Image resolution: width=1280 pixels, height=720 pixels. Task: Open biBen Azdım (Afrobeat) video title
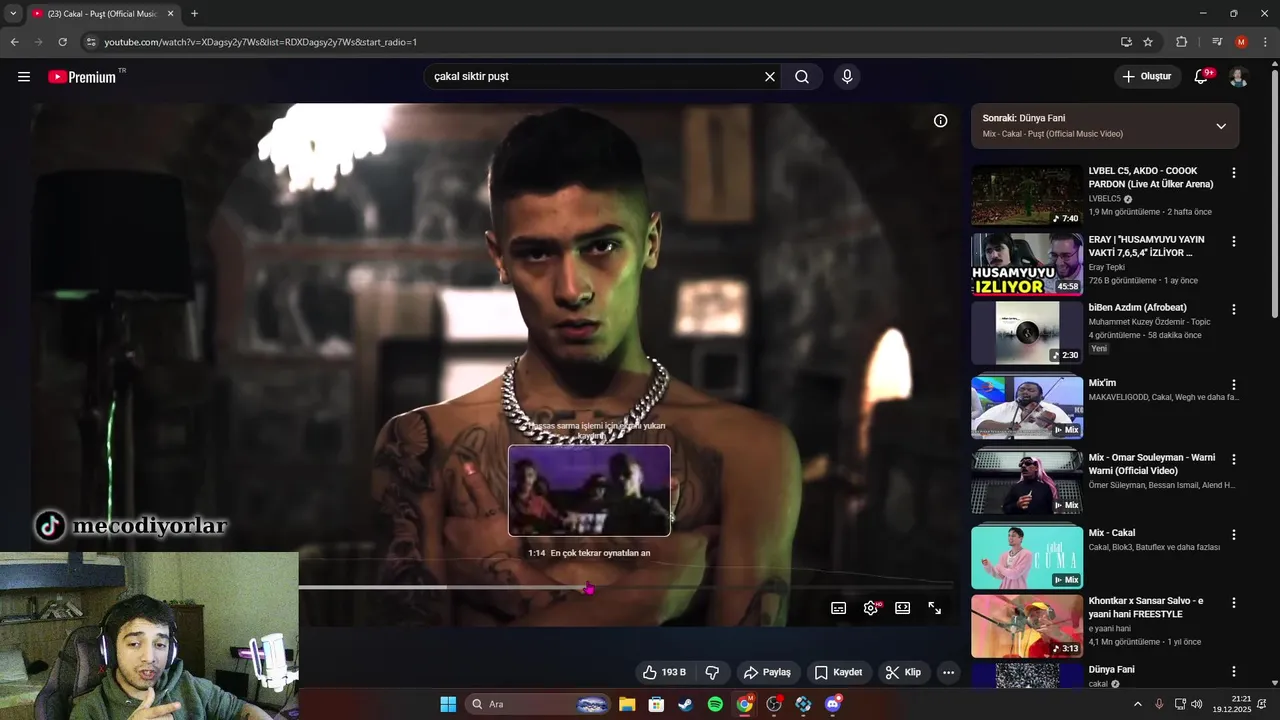click(x=1138, y=308)
